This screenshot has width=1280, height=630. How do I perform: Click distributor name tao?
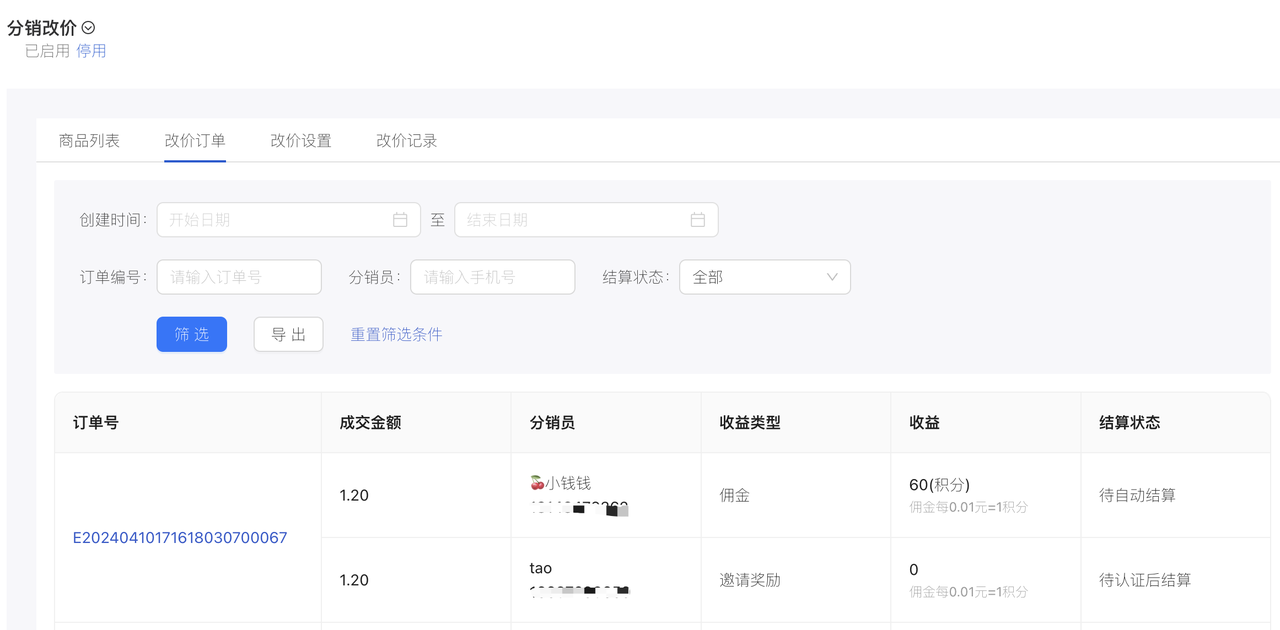pos(541,568)
